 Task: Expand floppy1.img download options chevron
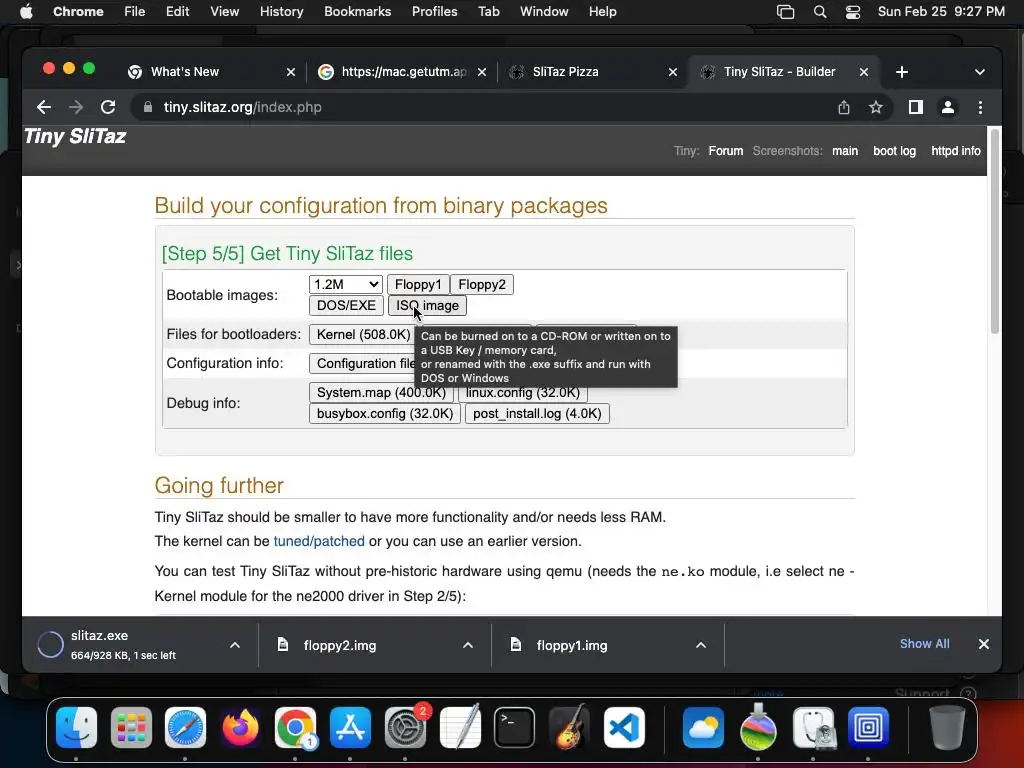click(x=701, y=645)
